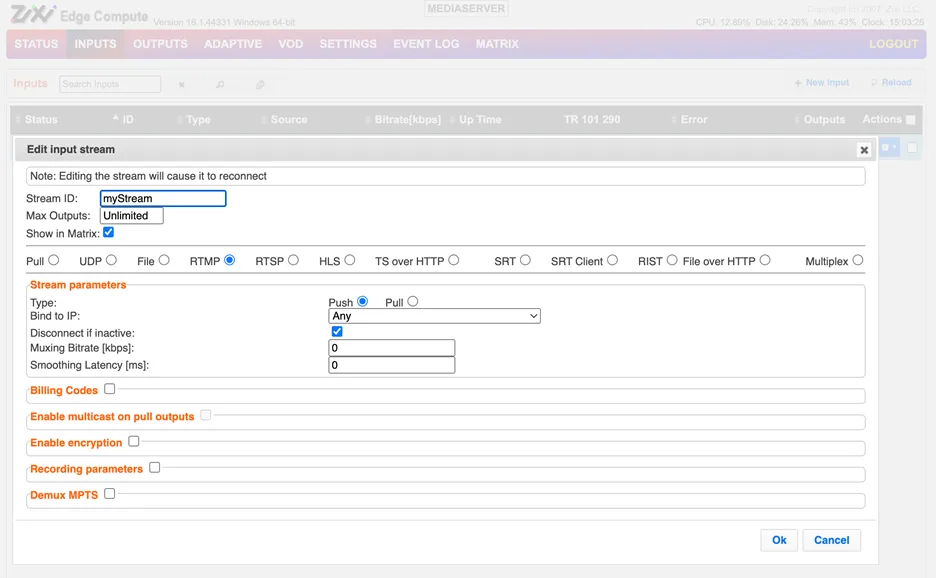936x578 pixels.
Task: Select the Multiplex input type radio
Action: tap(858, 260)
